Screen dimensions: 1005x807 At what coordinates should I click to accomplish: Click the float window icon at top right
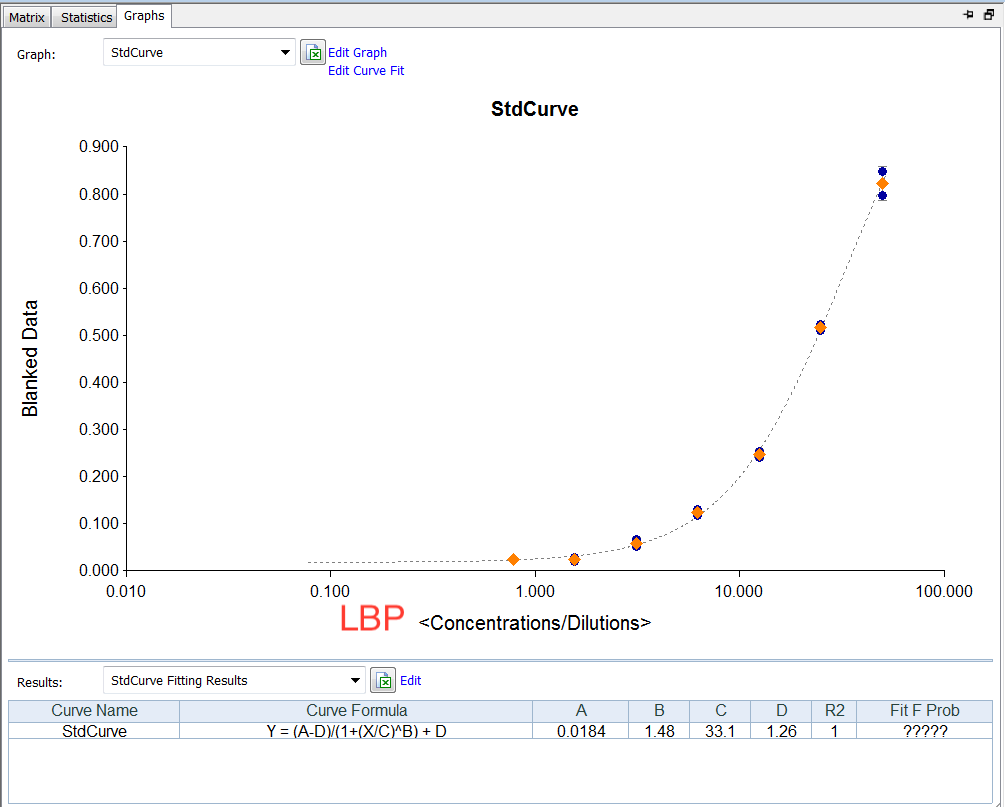click(989, 15)
